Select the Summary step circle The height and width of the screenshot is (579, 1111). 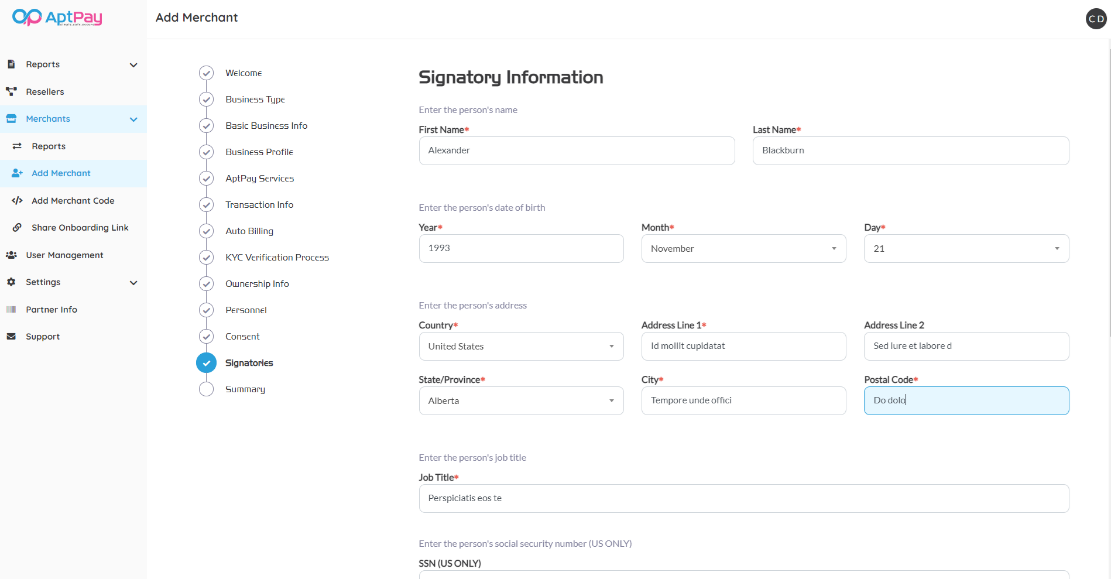click(x=206, y=389)
